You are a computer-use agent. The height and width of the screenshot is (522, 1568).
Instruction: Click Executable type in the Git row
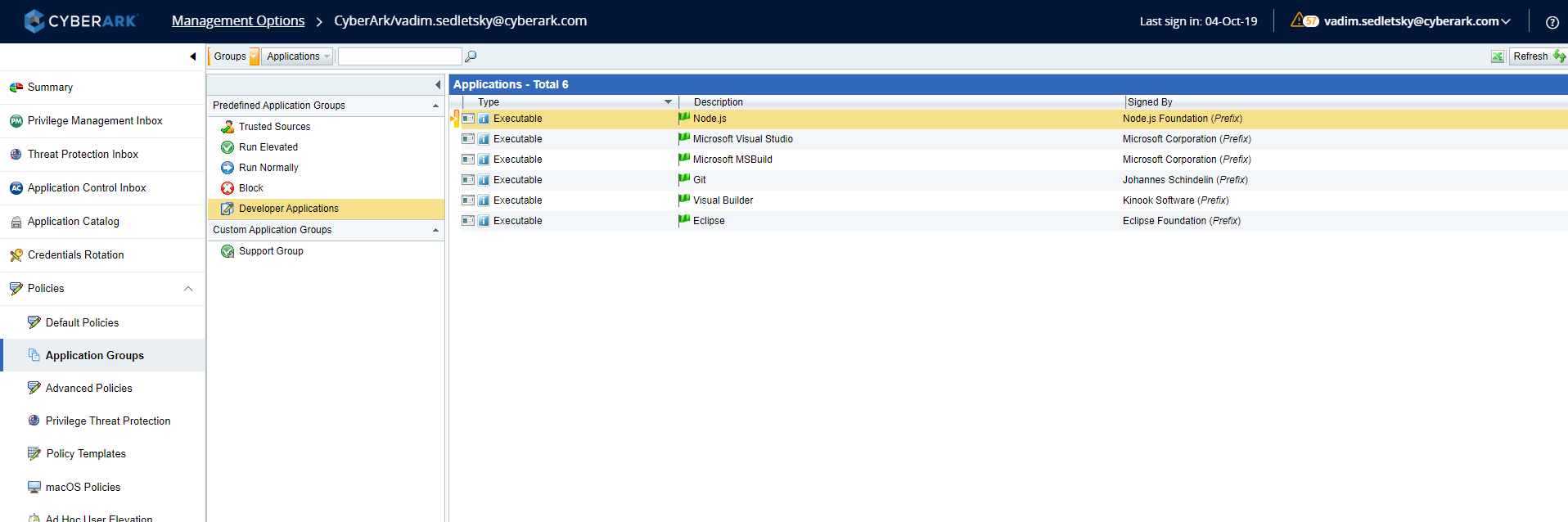[x=517, y=180]
